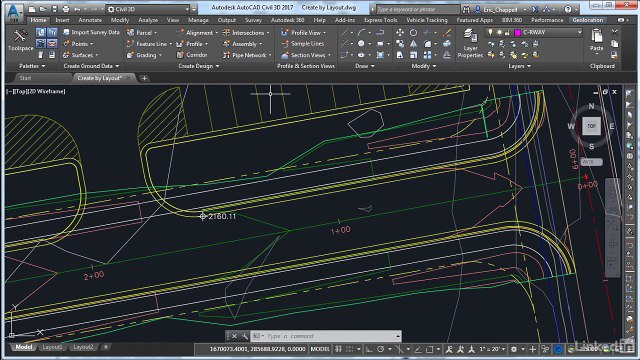Click the Import Survey Data icon
The width and height of the screenshot is (640, 360).
(x=66, y=32)
